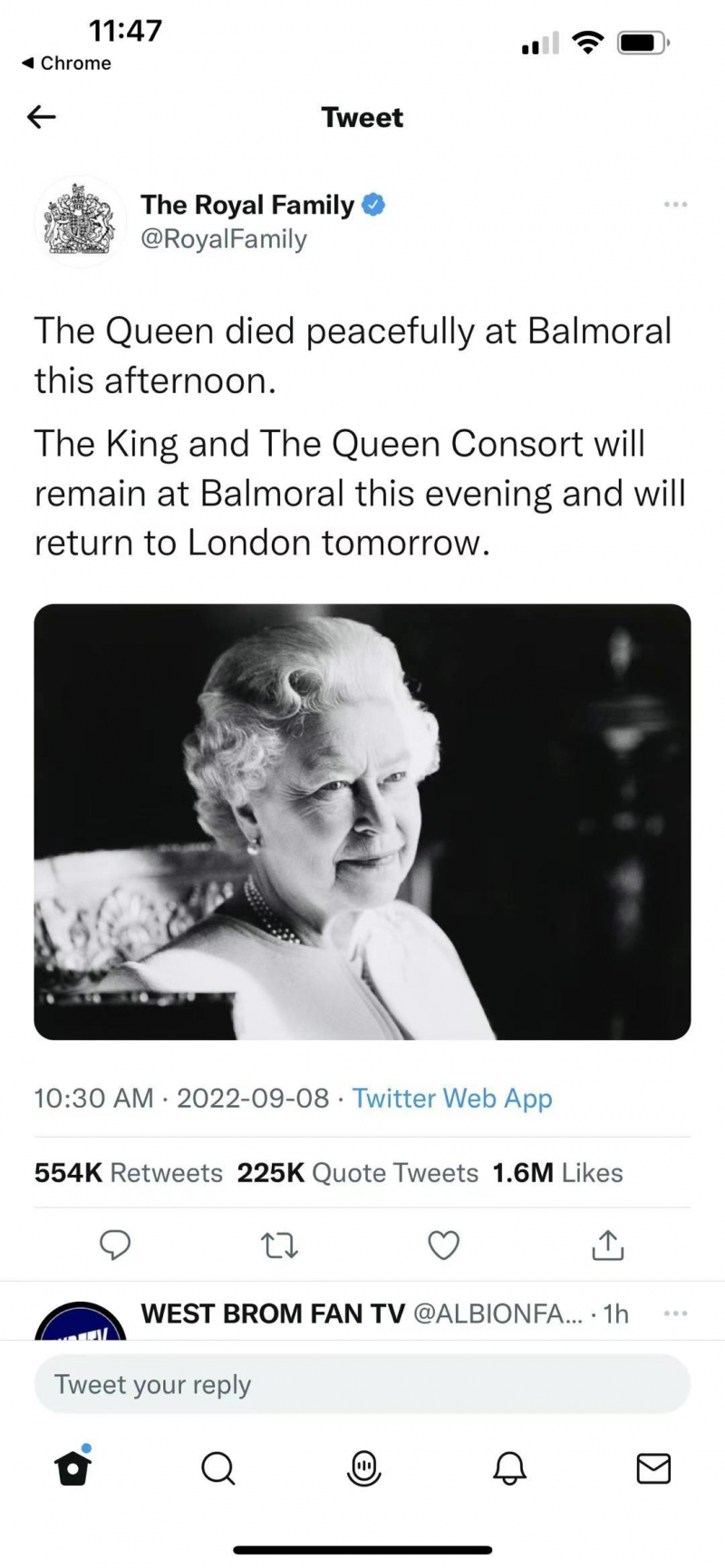Open the Search magnifier tab
Screen dimensions: 725x1568
(217, 1468)
